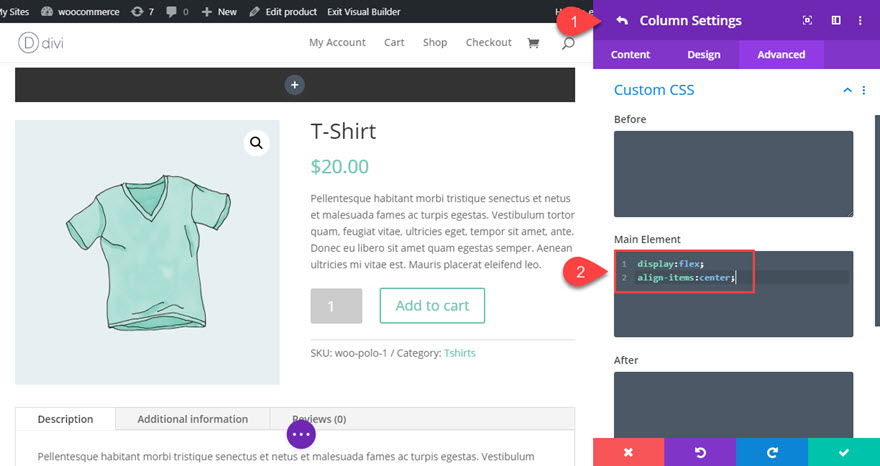Open the Additional information tab

pos(192,419)
